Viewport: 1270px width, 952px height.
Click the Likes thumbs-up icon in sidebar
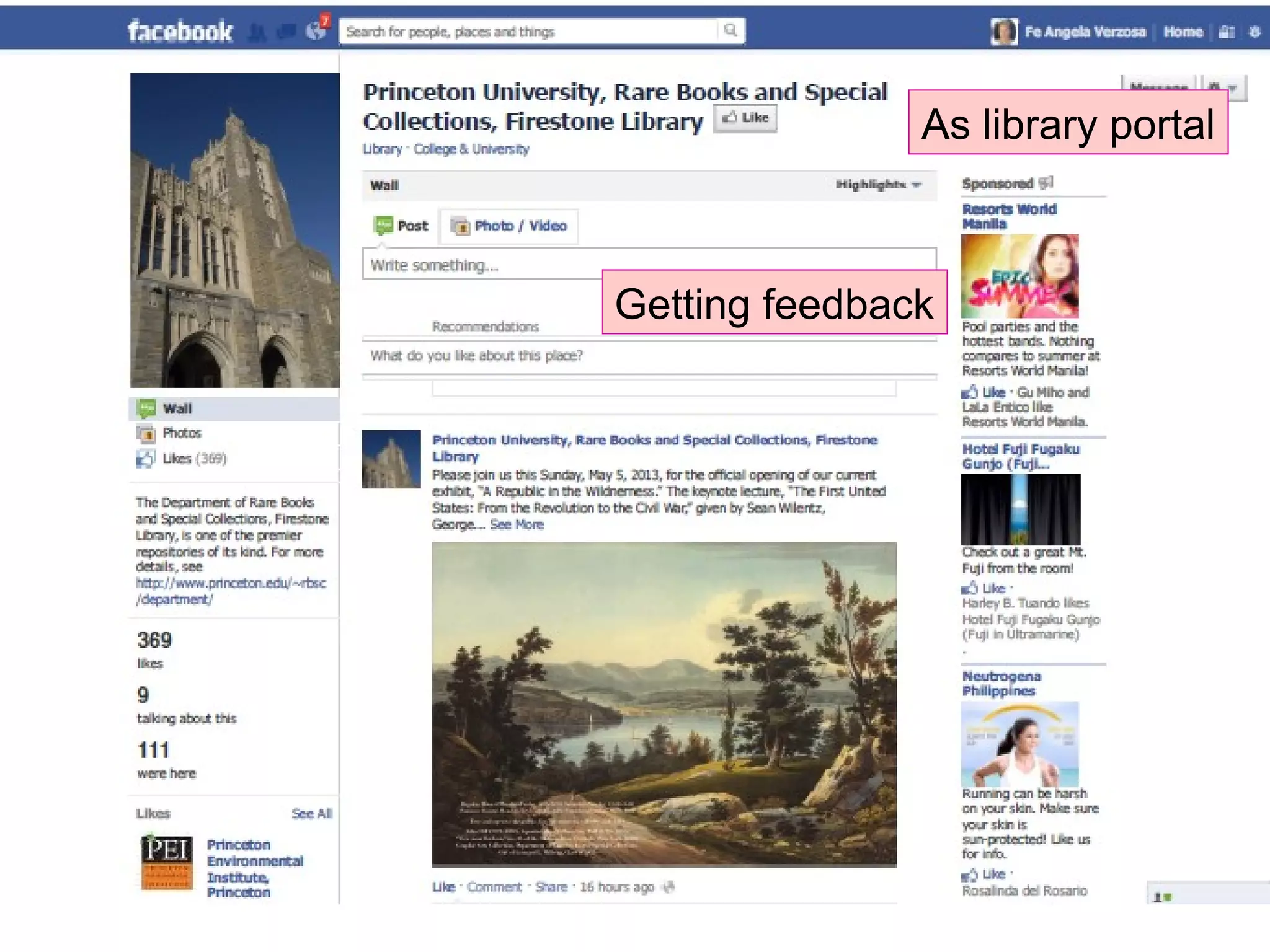click(x=146, y=459)
